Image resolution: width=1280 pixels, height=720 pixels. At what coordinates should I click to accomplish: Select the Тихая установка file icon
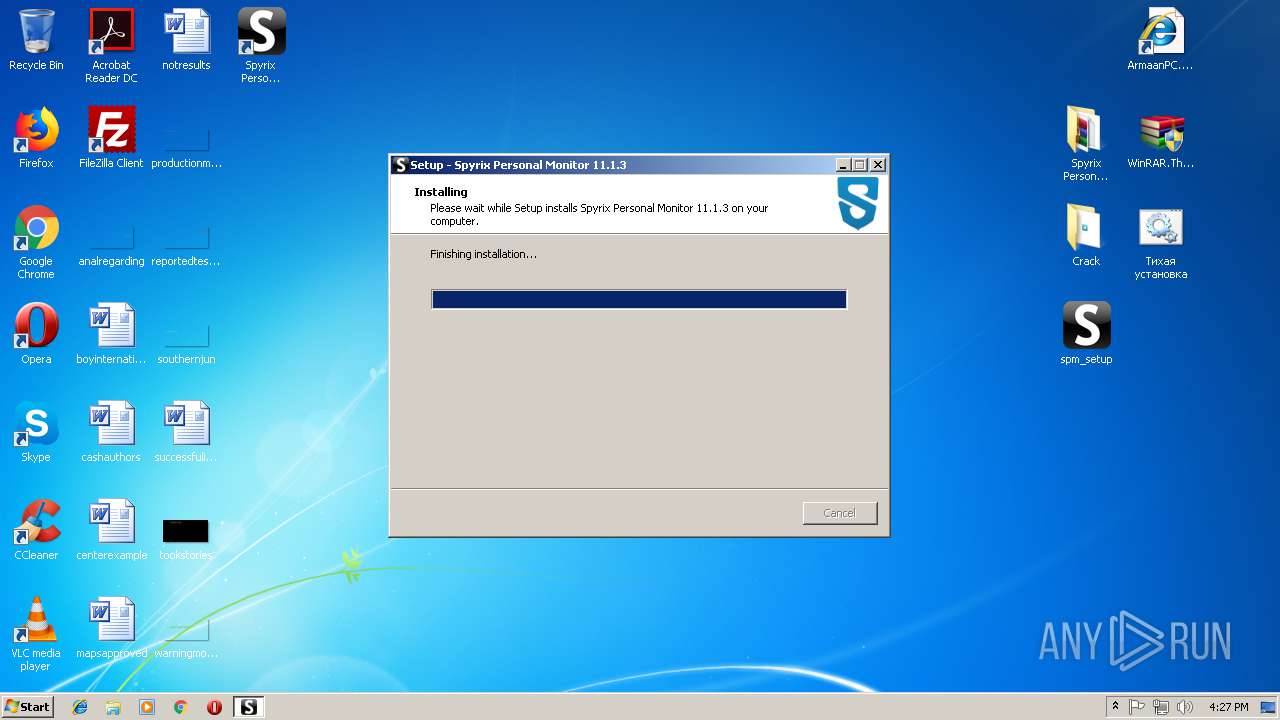point(1160,242)
